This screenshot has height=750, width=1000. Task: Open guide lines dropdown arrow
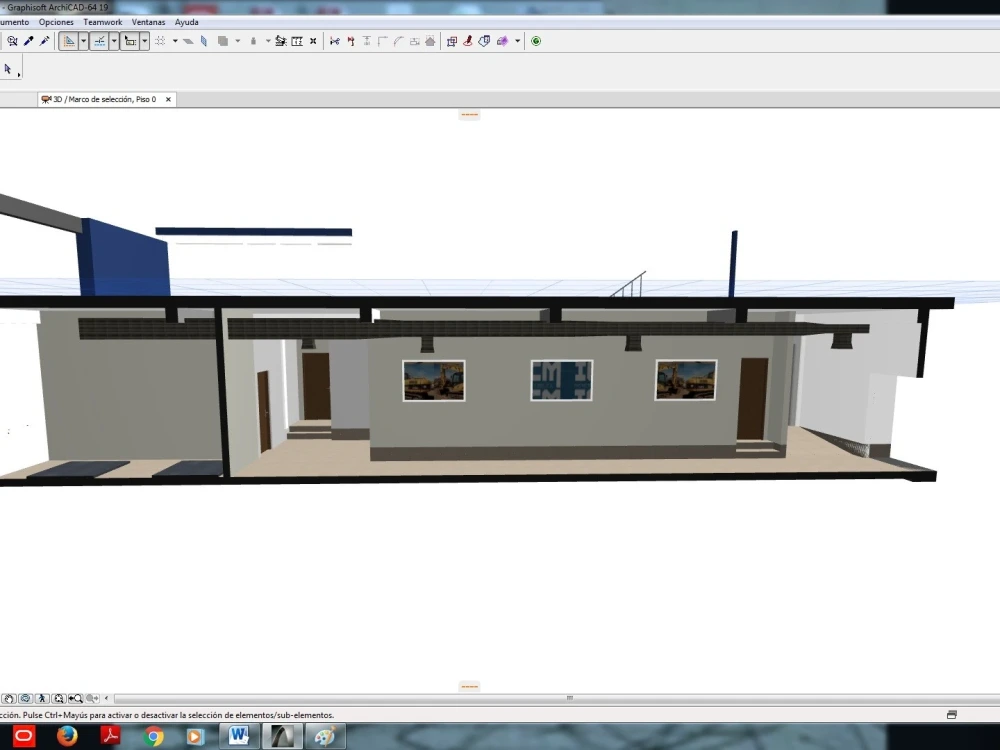click(83, 41)
